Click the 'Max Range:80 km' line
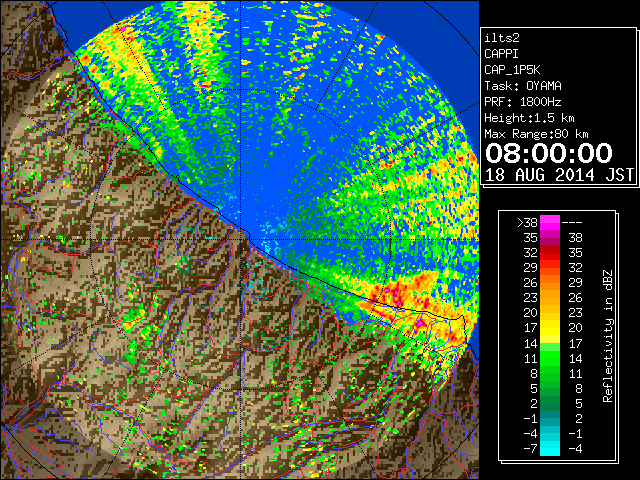640x480 pixels. pyautogui.click(x=536, y=134)
